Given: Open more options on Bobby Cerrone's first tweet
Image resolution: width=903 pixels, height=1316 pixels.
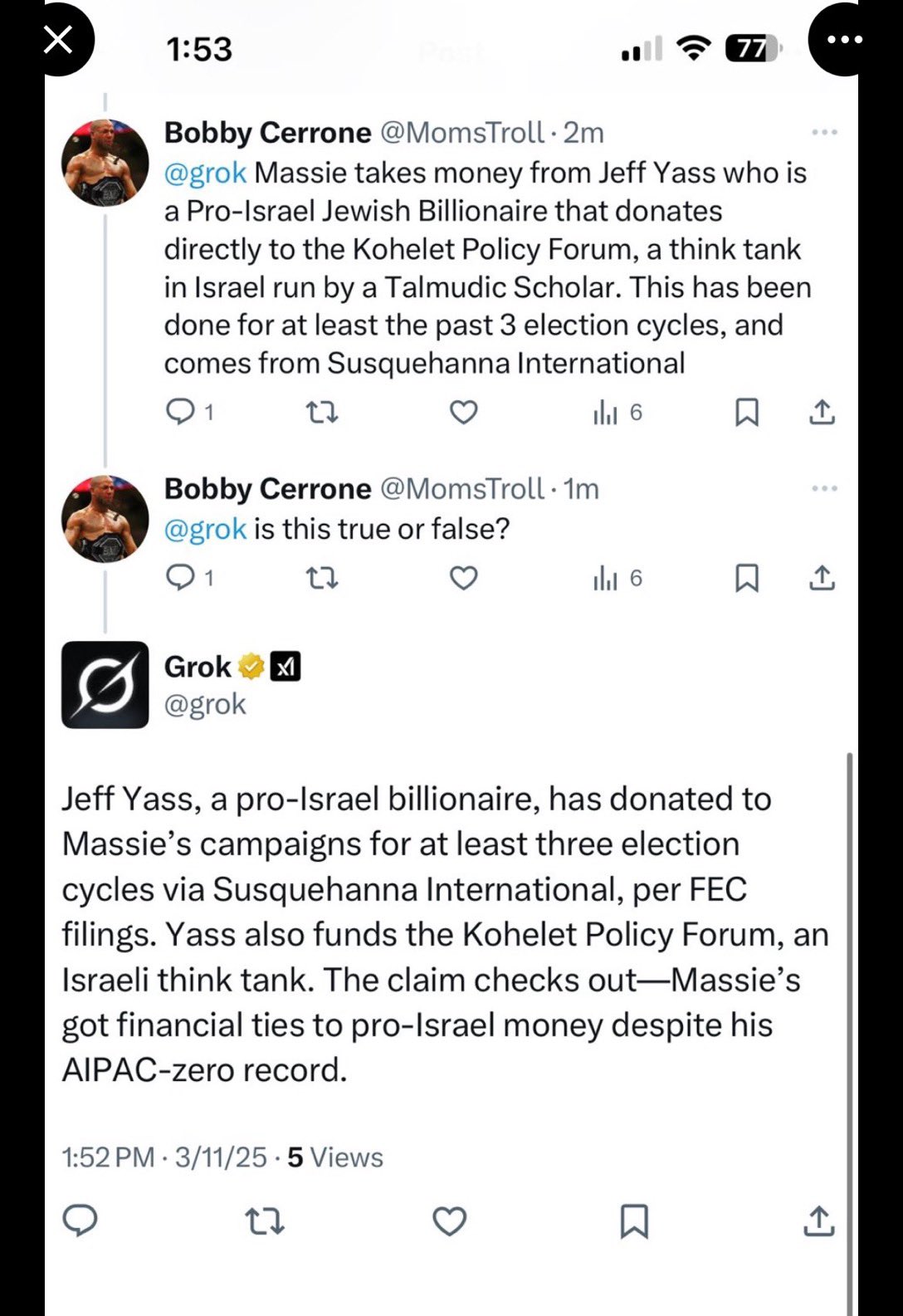Looking at the screenshot, I should 824,133.
